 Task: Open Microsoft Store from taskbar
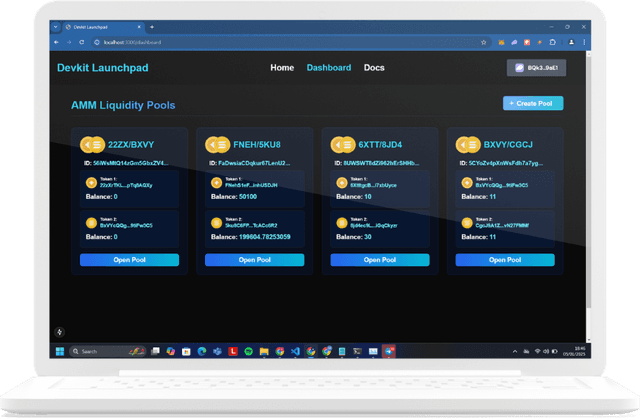pos(186,351)
